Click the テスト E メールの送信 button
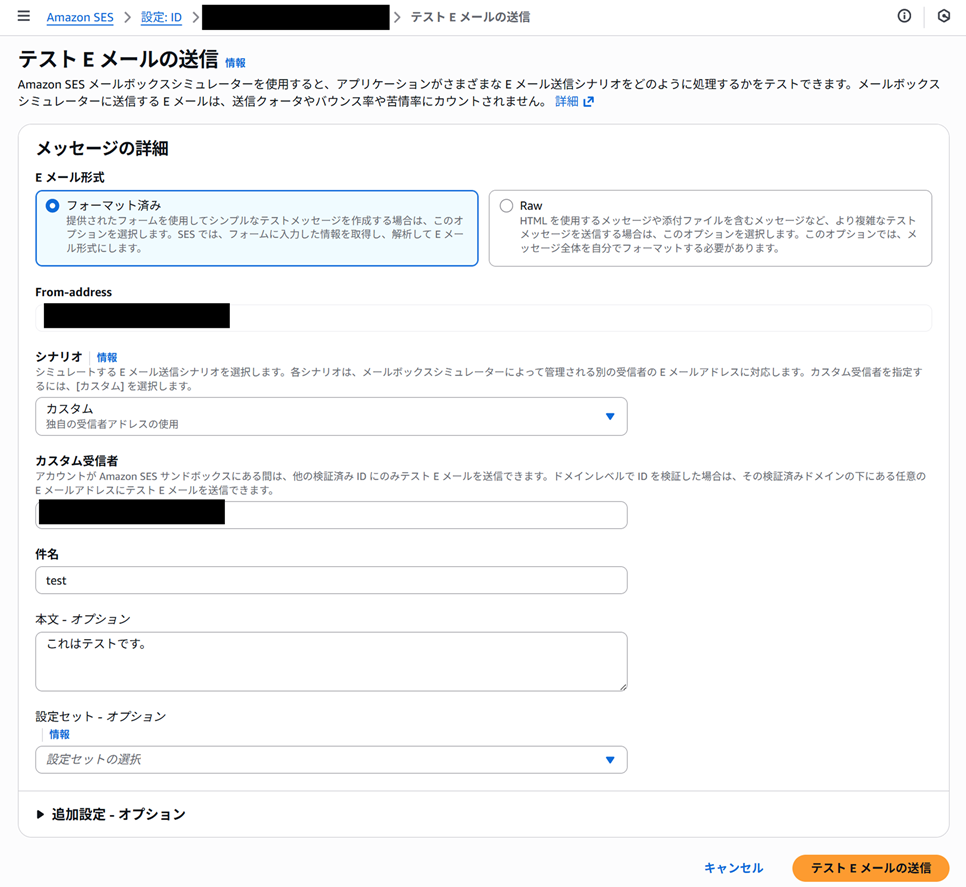The height and width of the screenshot is (887, 966). point(870,868)
